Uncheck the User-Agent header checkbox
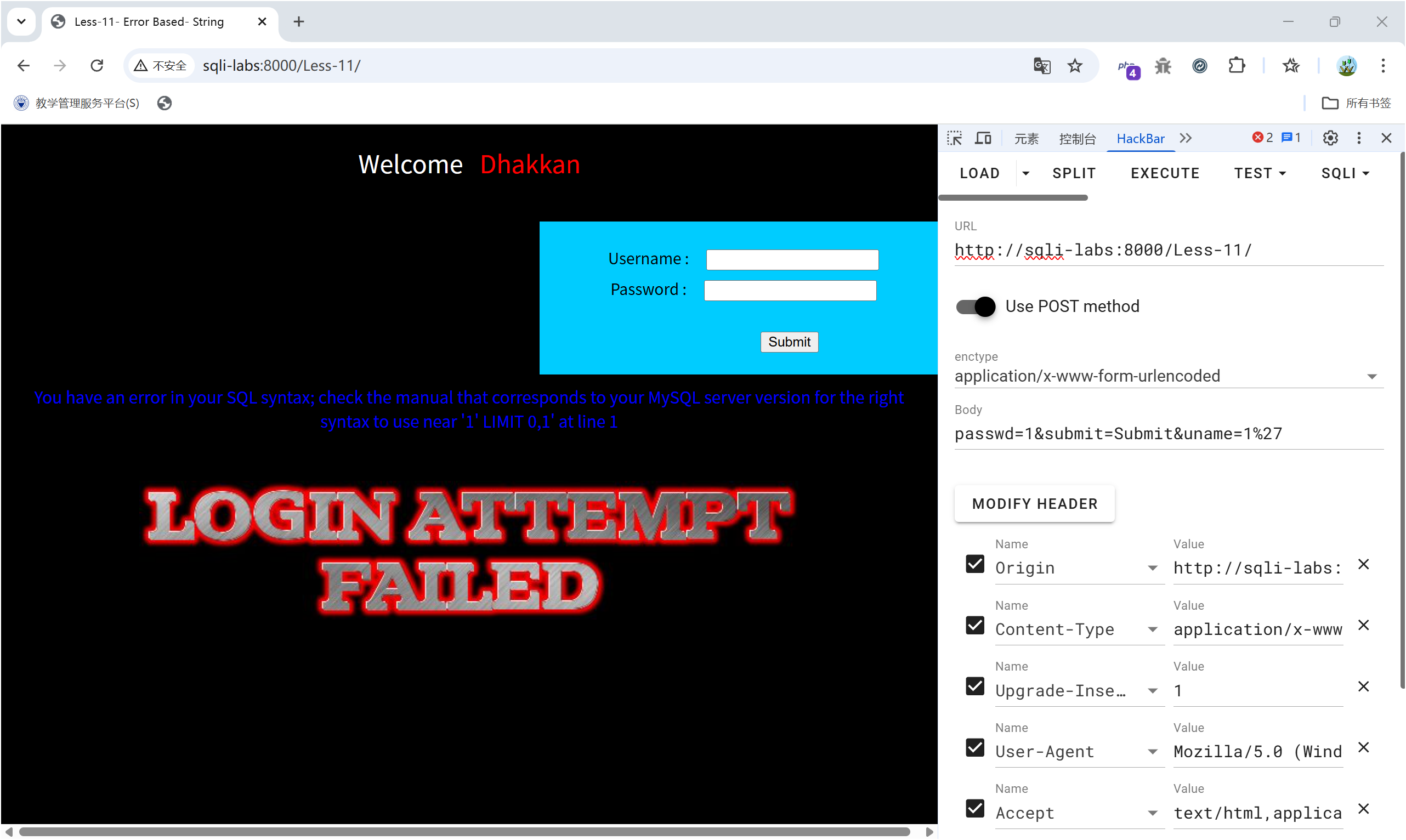This screenshot has width=1406, height=840. (x=974, y=748)
